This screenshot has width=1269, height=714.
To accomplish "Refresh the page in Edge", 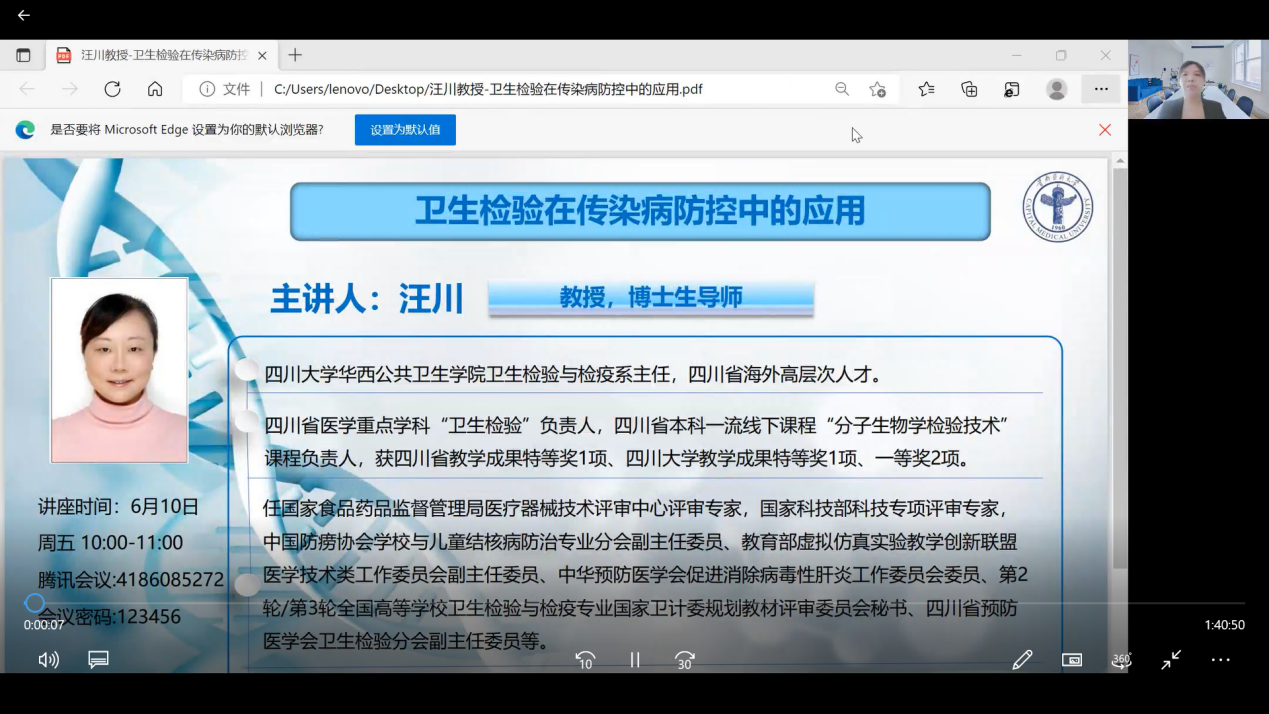I will [112, 89].
